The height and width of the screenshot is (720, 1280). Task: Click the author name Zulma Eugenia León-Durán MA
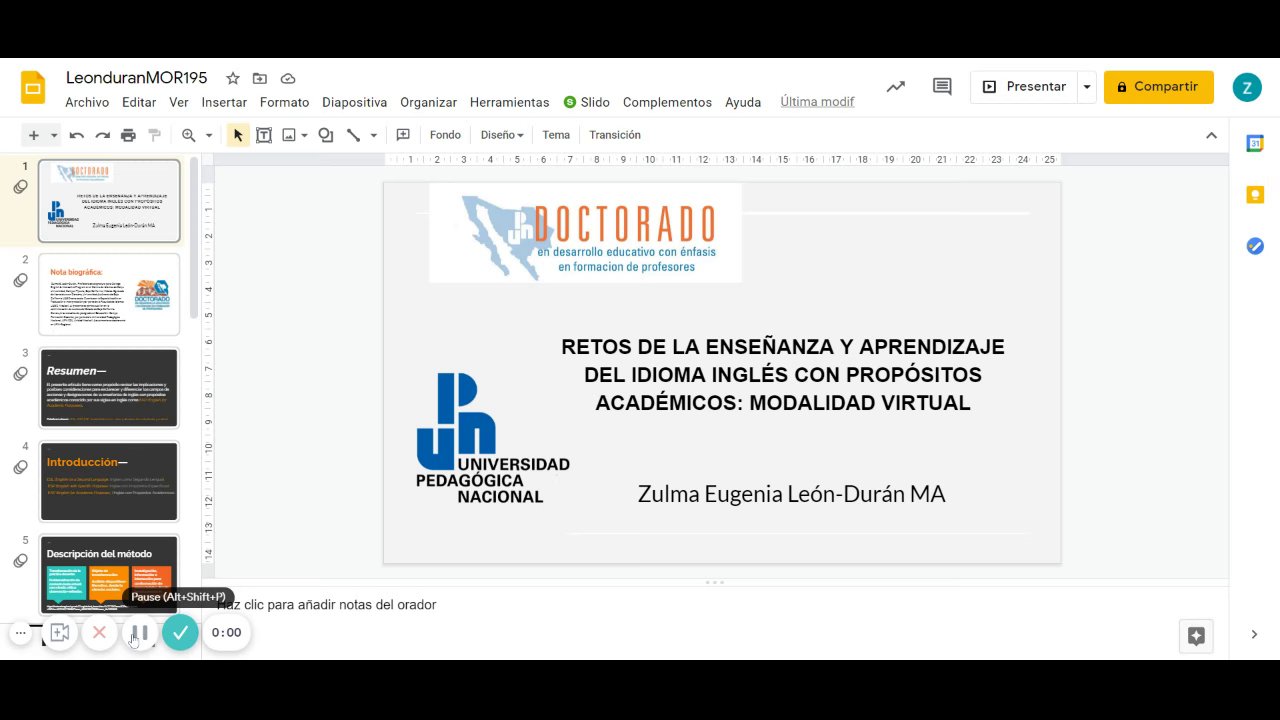[791, 494]
